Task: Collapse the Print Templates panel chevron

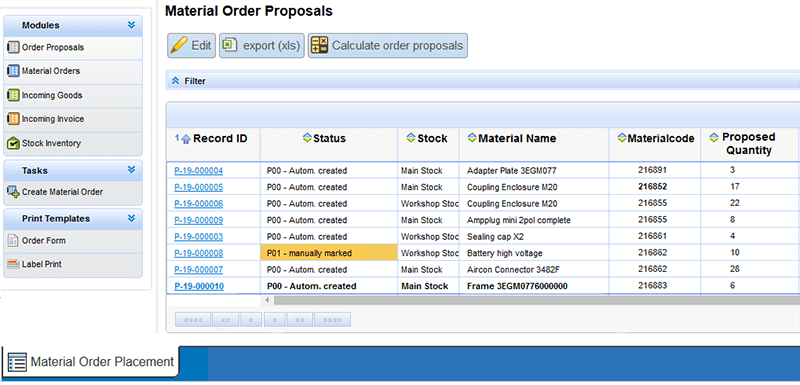Action: [x=132, y=218]
